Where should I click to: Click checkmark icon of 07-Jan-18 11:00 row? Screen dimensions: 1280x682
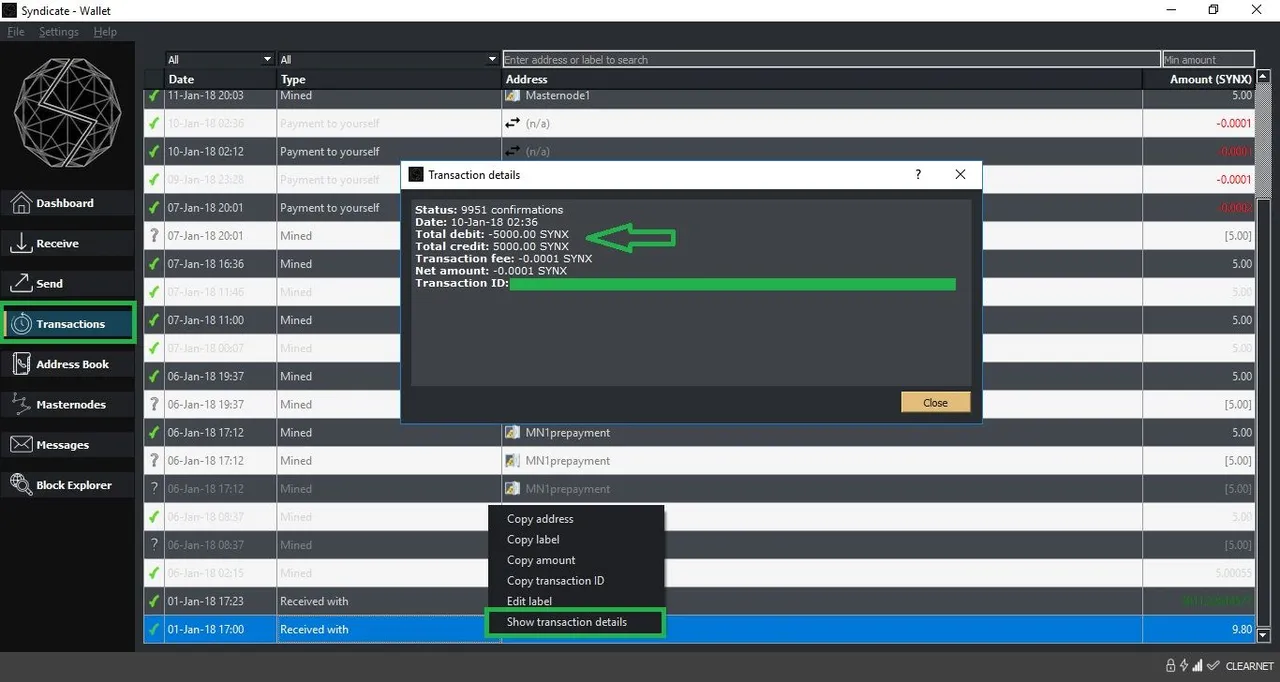(154, 320)
